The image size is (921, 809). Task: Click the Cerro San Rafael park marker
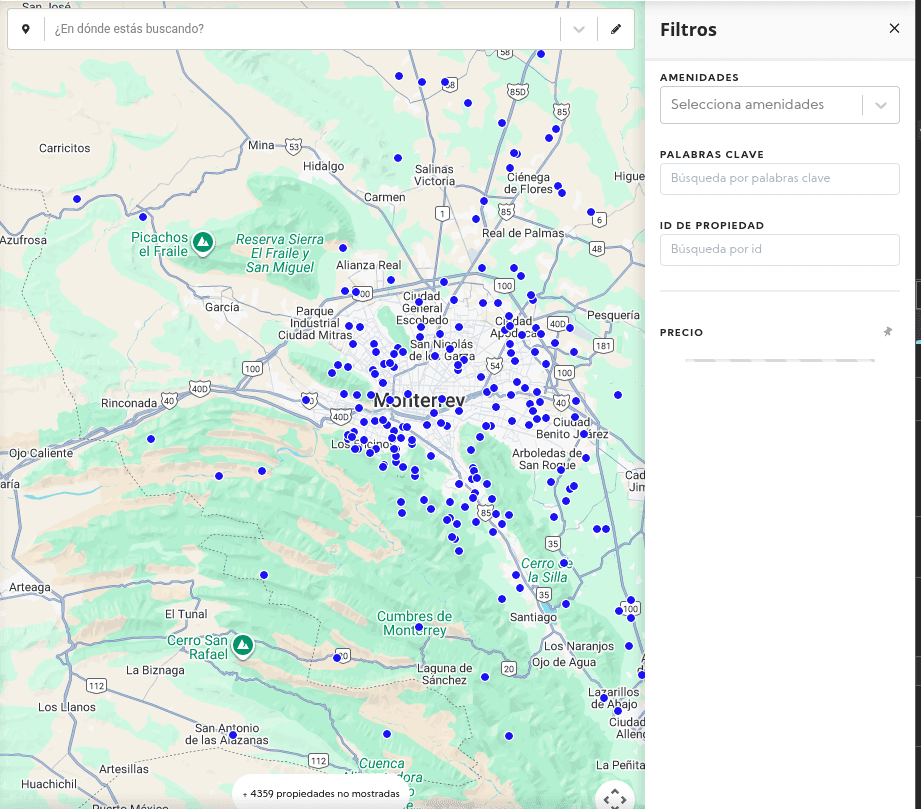[x=242, y=645]
